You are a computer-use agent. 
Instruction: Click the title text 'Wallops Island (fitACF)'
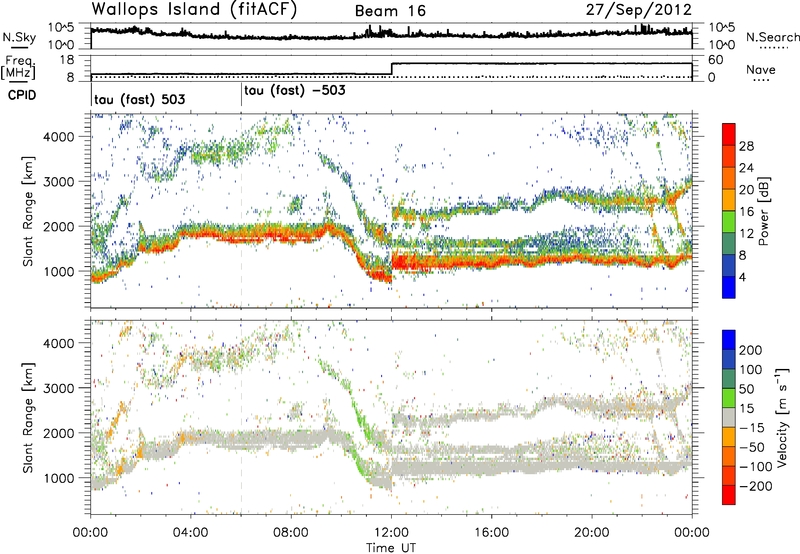[194, 9]
